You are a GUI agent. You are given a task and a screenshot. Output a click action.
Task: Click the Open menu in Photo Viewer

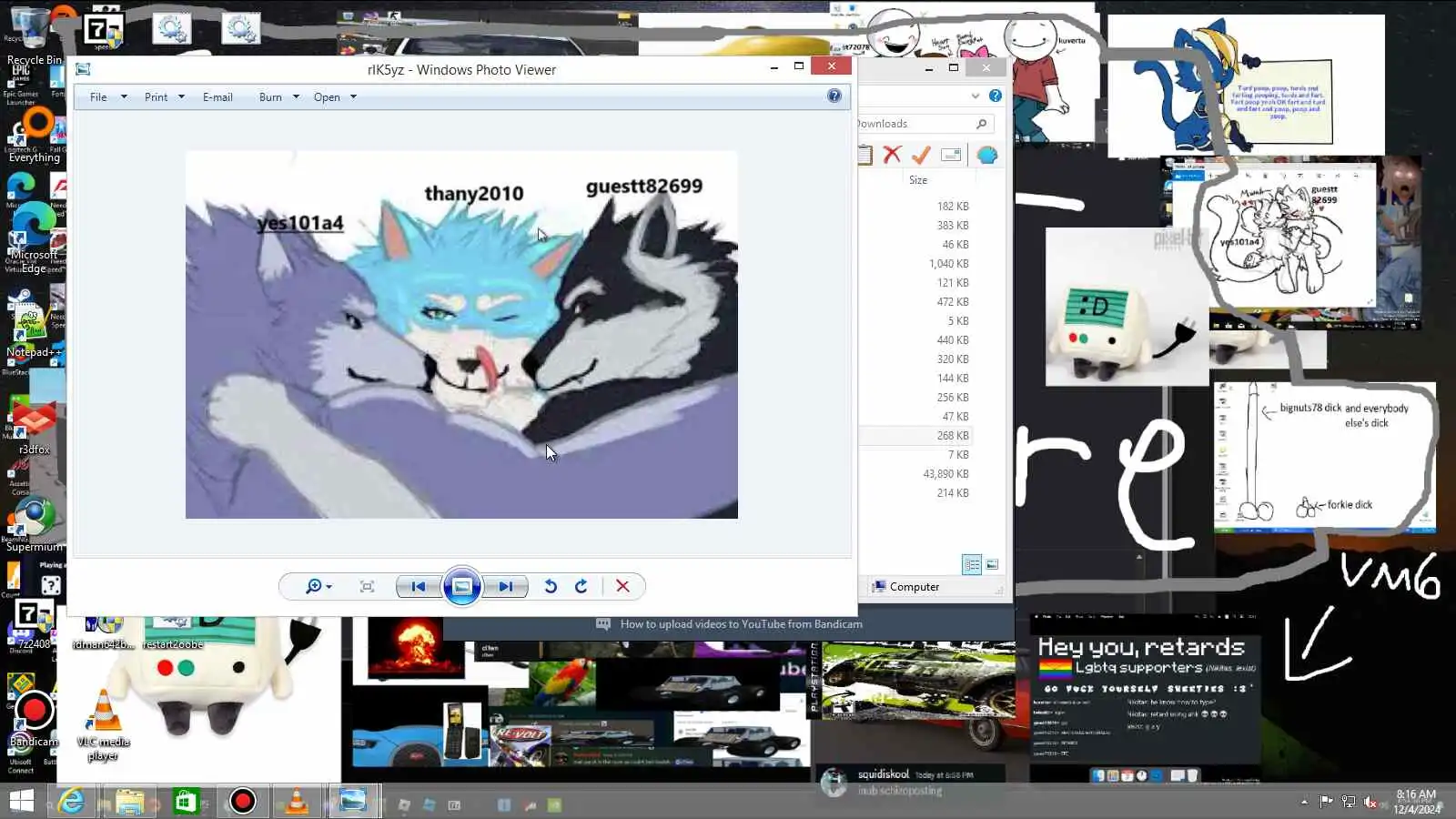(327, 97)
